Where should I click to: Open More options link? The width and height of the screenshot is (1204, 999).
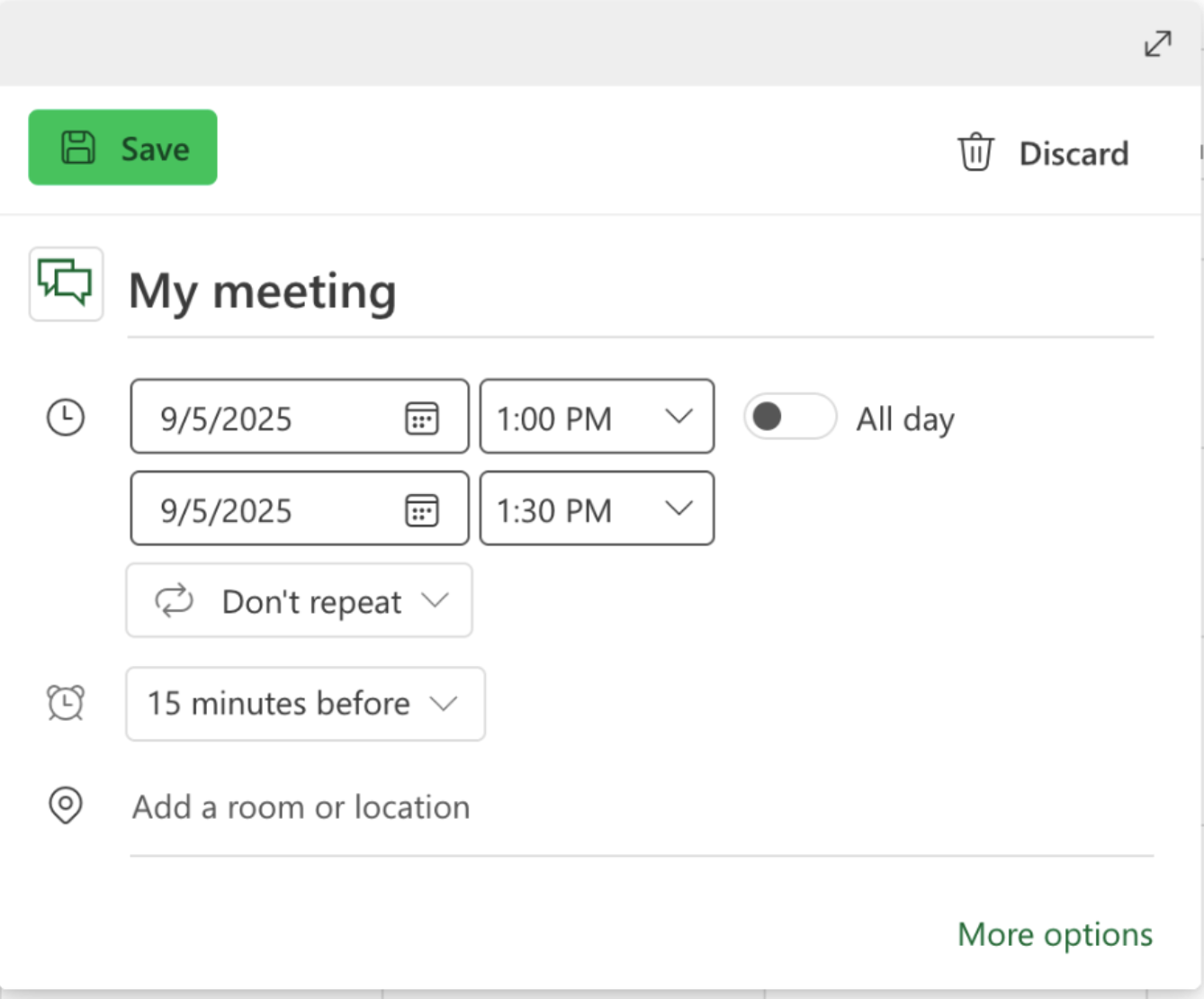click(1055, 934)
